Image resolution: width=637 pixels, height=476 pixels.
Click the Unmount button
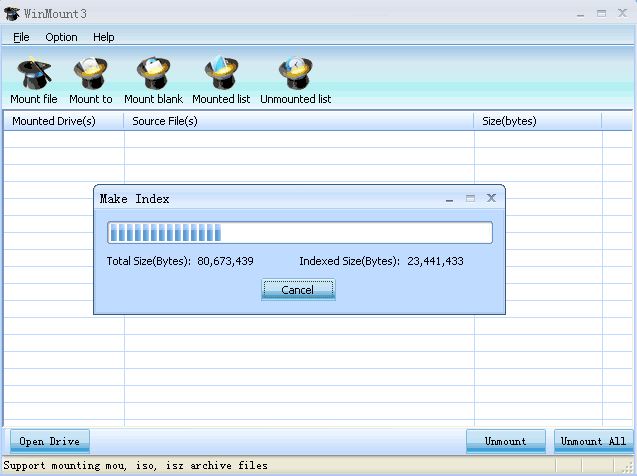pyautogui.click(x=506, y=441)
